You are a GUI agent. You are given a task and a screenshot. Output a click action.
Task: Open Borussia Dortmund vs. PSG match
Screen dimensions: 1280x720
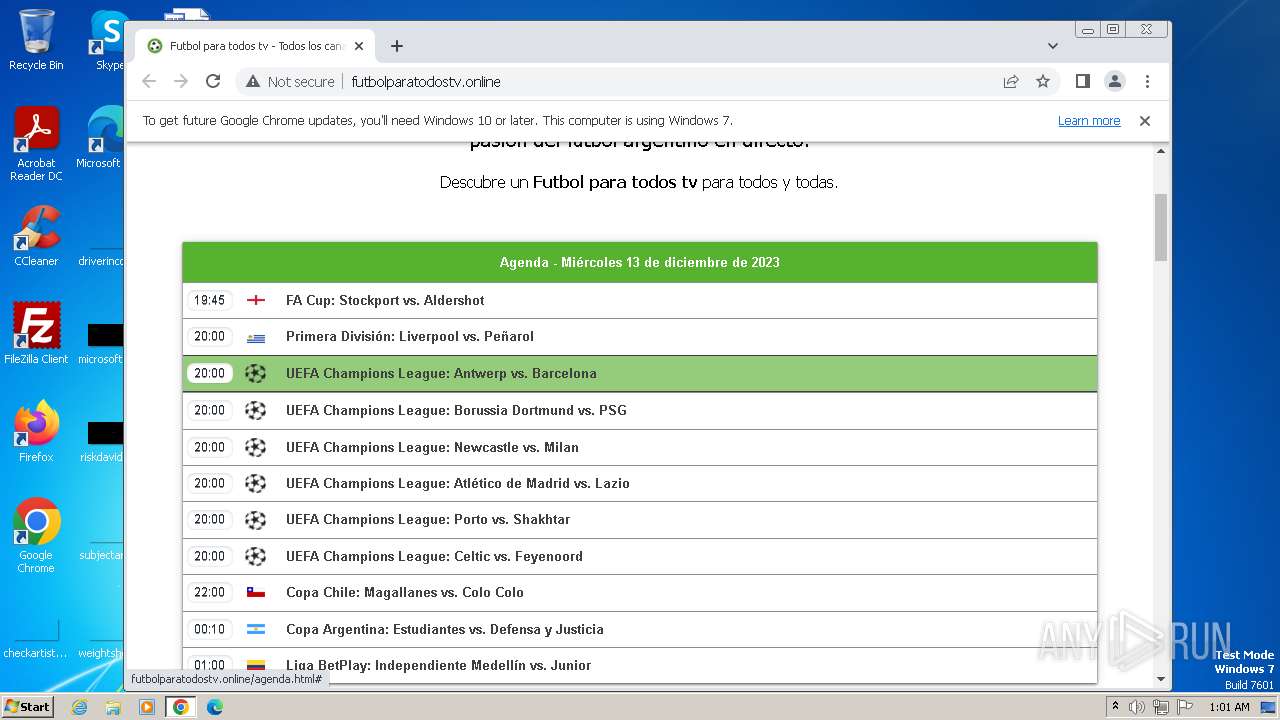click(640, 410)
